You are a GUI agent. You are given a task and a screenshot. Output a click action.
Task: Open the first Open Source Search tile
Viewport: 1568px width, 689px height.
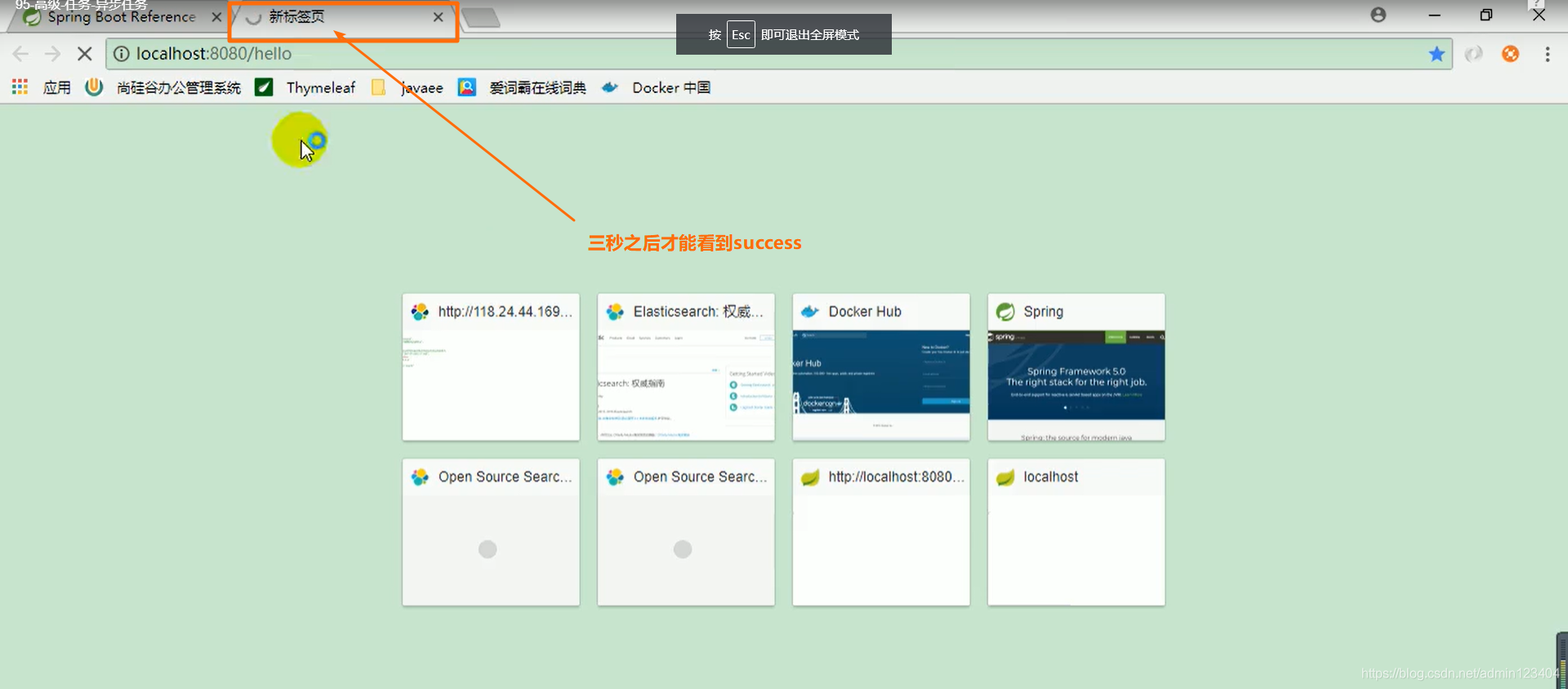(x=491, y=532)
